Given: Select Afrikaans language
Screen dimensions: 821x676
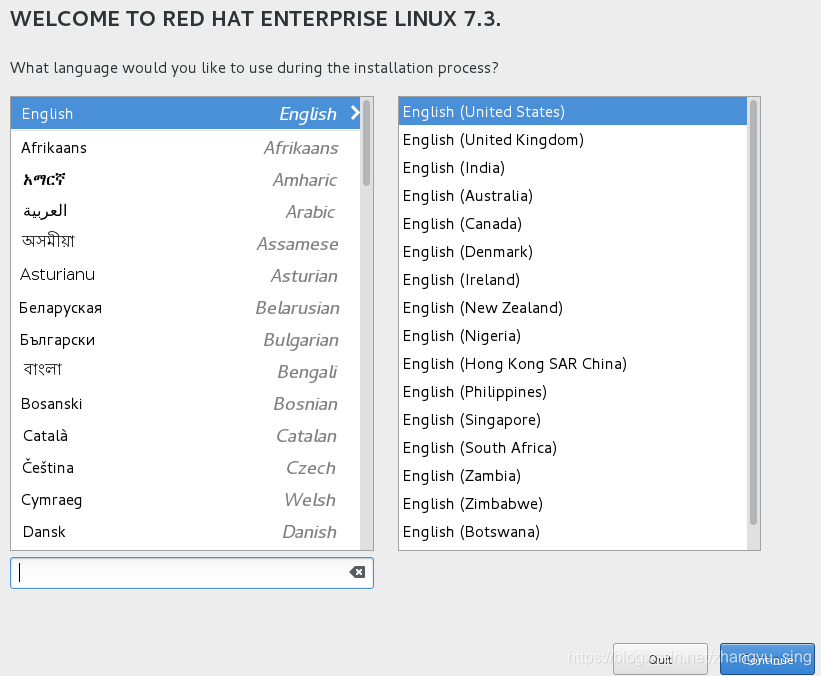Looking at the screenshot, I should pyautogui.click(x=185, y=148).
